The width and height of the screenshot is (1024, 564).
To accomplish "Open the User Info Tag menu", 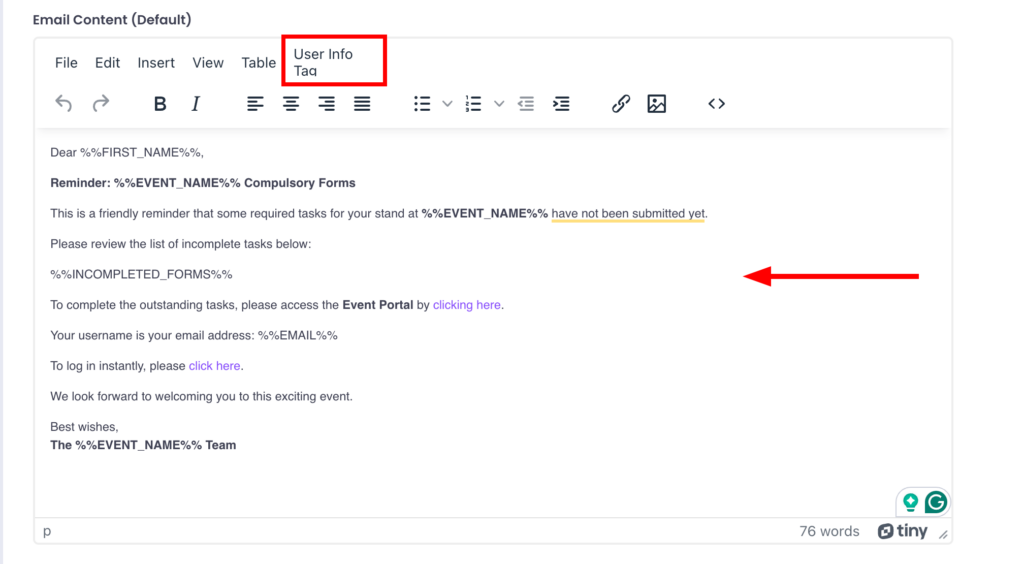I will tap(323, 62).
